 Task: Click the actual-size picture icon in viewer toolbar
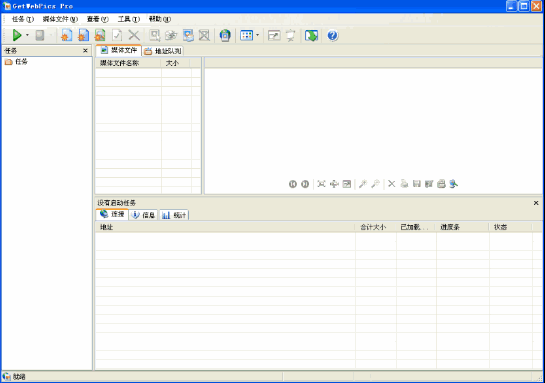(347, 184)
